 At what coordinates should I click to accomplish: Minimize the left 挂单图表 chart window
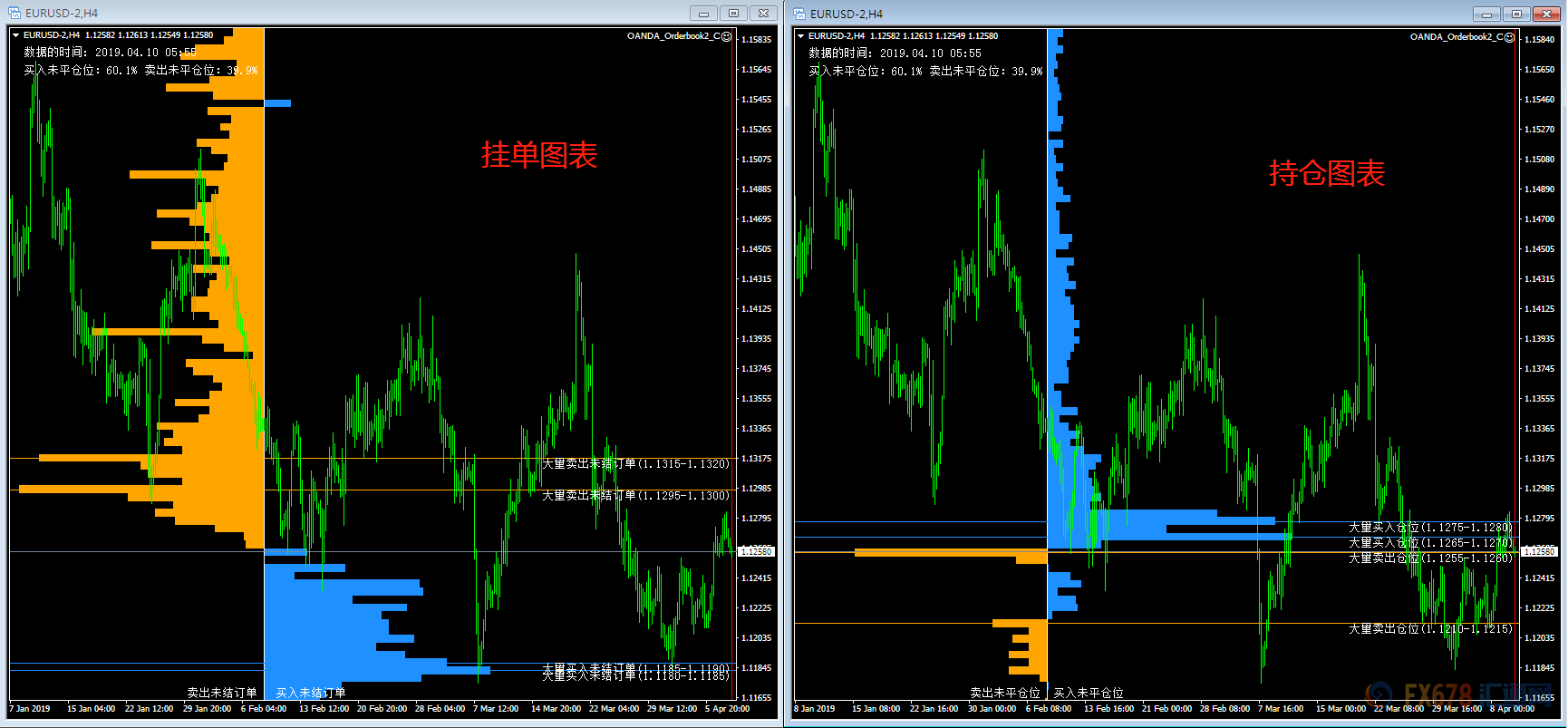(x=703, y=14)
